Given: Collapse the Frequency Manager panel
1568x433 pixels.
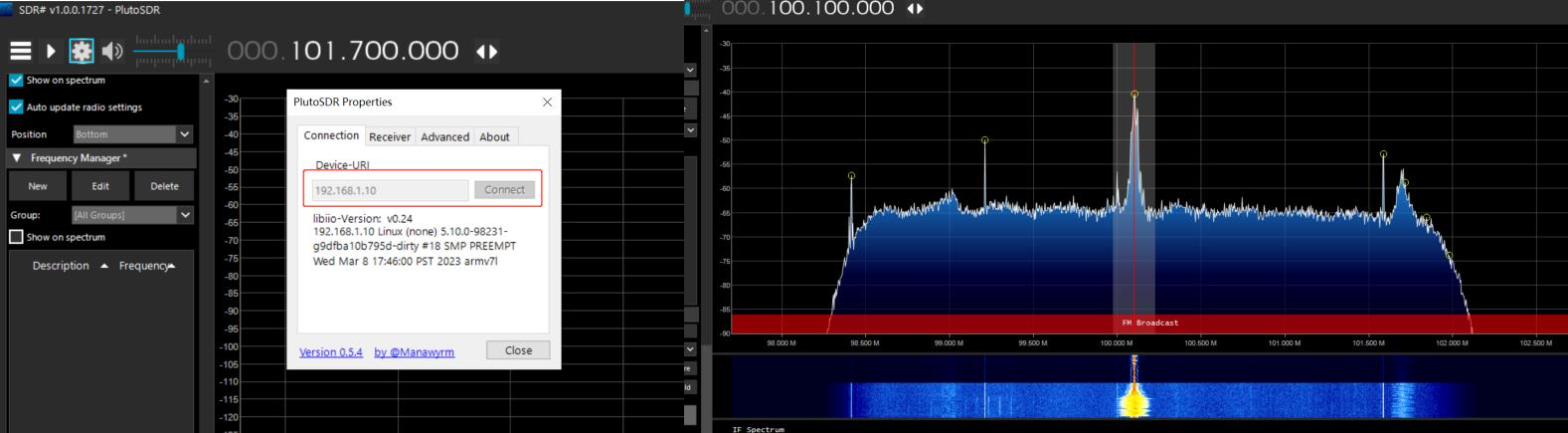Looking at the screenshot, I should [17, 158].
